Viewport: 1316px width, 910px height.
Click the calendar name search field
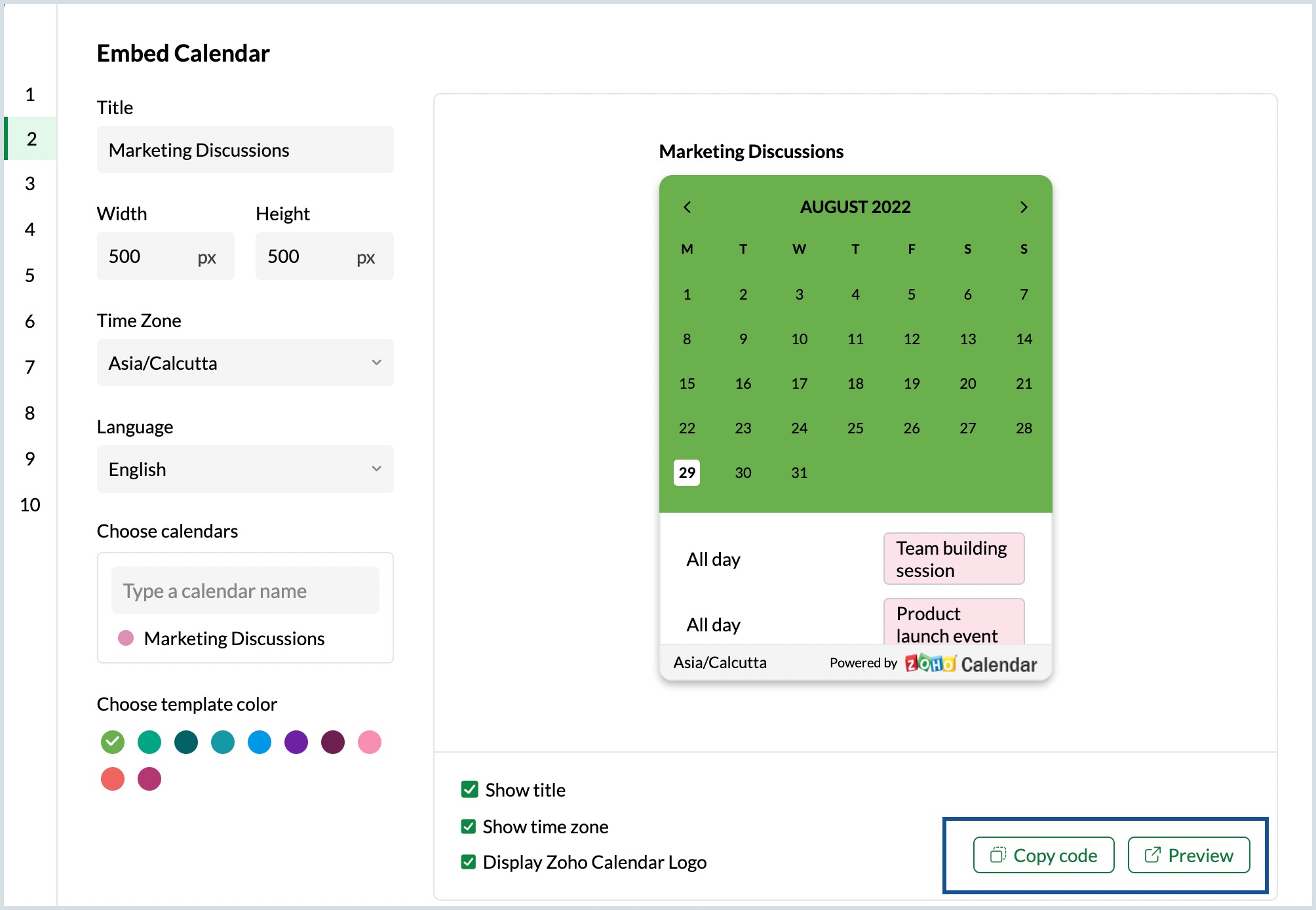[245, 591]
